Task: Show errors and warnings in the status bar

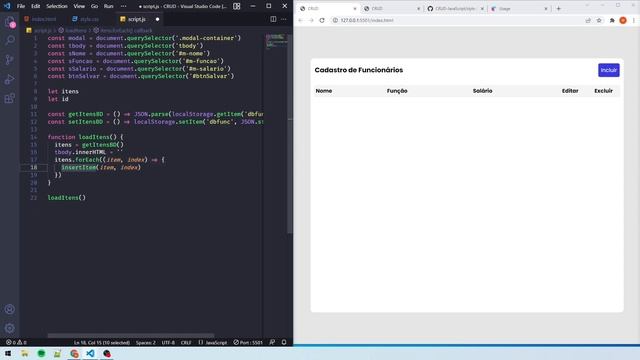Action: [16, 342]
